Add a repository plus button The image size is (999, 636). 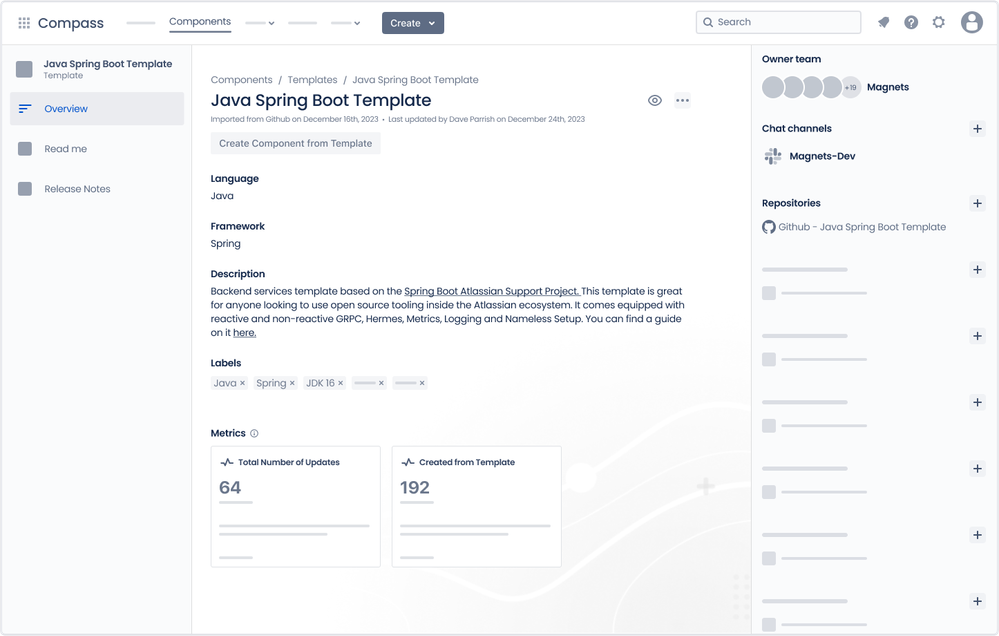pyautogui.click(x=977, y=204)
